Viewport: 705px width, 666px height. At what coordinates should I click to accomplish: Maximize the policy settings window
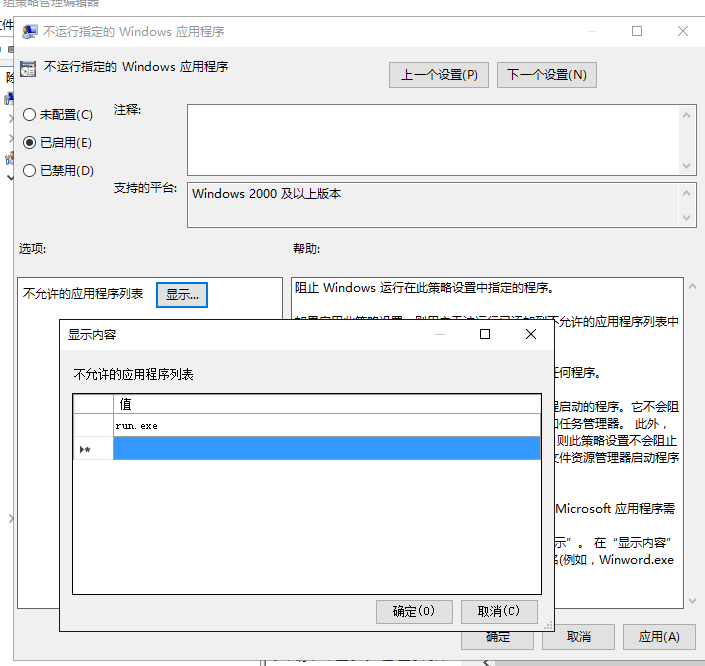(x=637, y=31)
